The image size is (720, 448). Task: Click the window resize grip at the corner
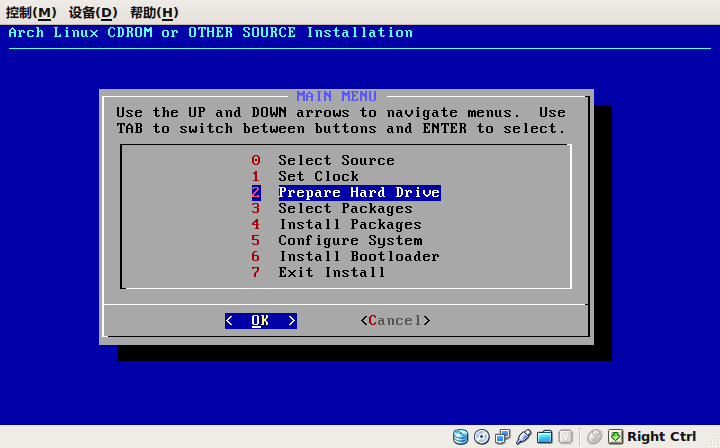click(713, 441)
